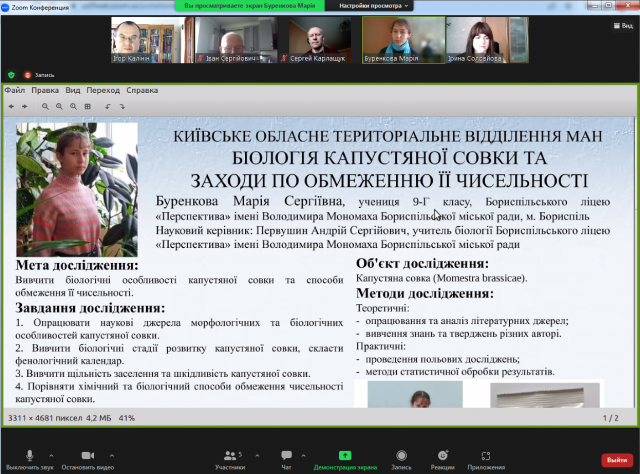
Task: Open the Участники participants panel
Action: (230, 459)
